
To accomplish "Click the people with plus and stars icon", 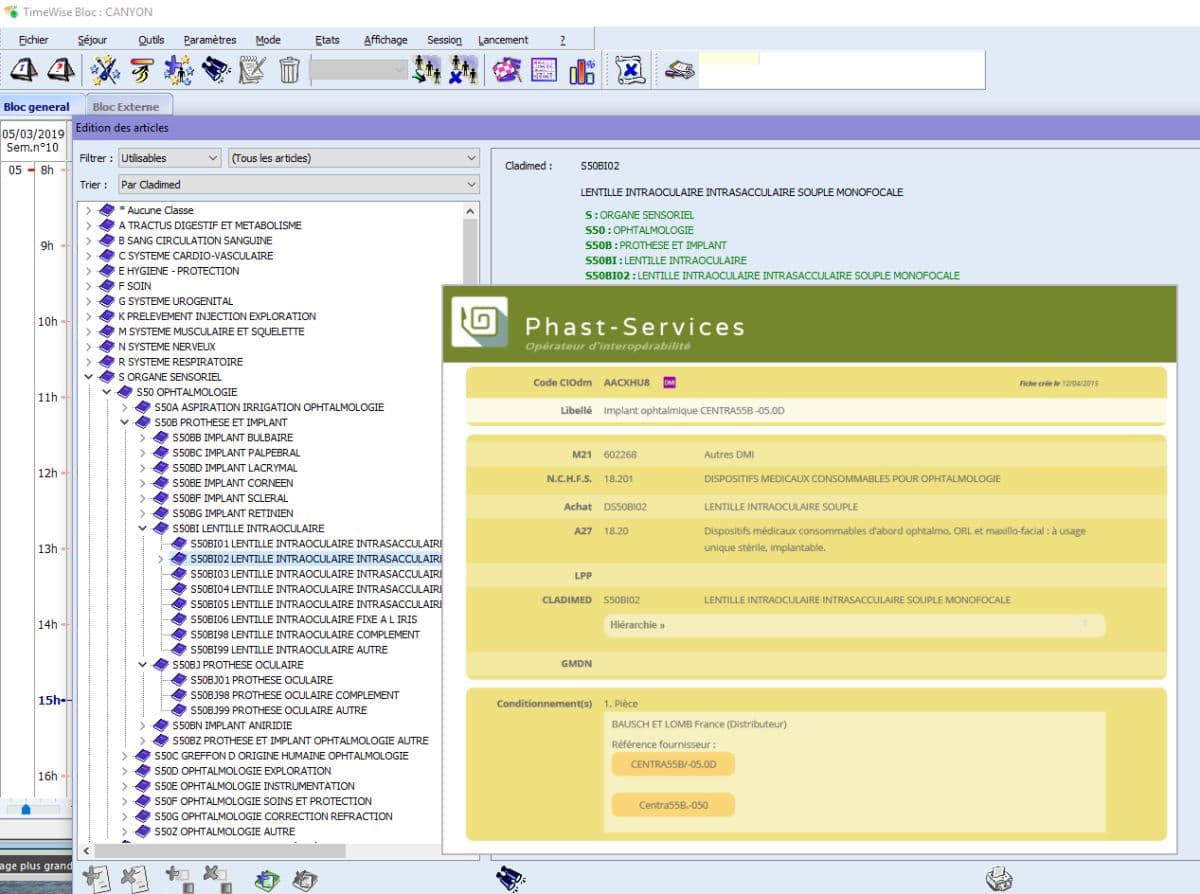I will [178, 70].
